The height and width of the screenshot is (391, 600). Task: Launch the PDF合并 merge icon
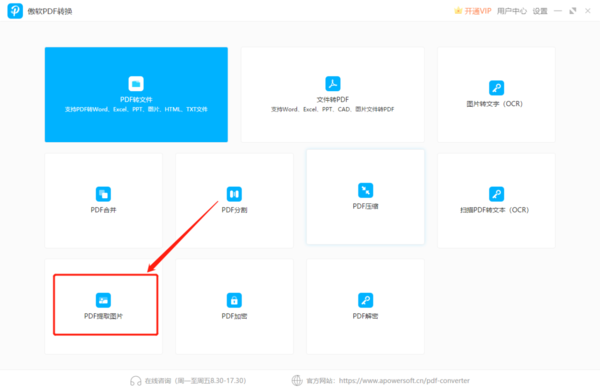(x=103, y=194)
